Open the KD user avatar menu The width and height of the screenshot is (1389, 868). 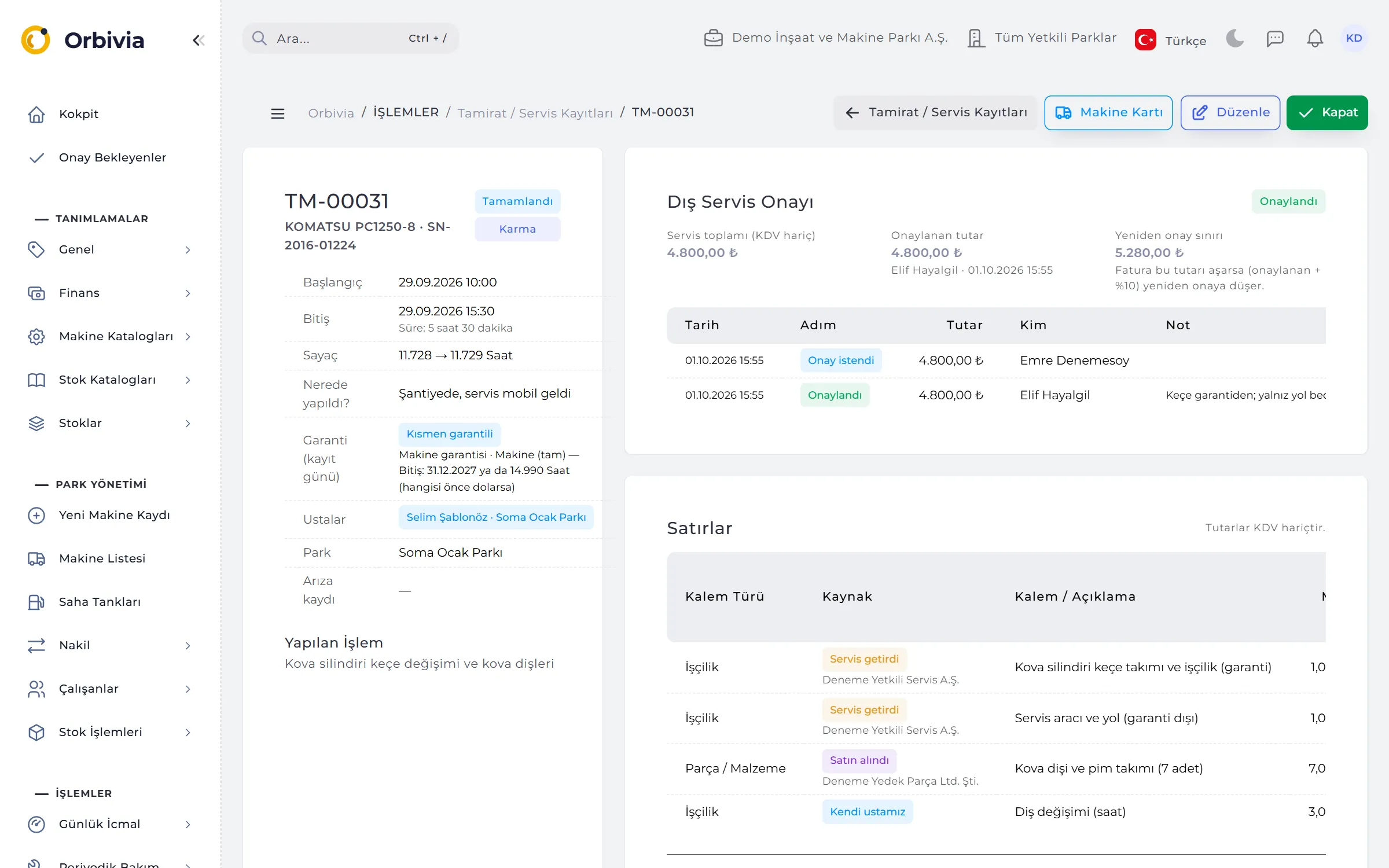[x=1354, y=38]
